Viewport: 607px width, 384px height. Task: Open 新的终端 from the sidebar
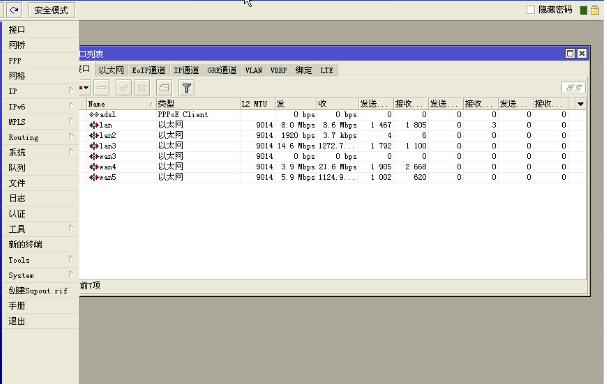coord(41,244)
